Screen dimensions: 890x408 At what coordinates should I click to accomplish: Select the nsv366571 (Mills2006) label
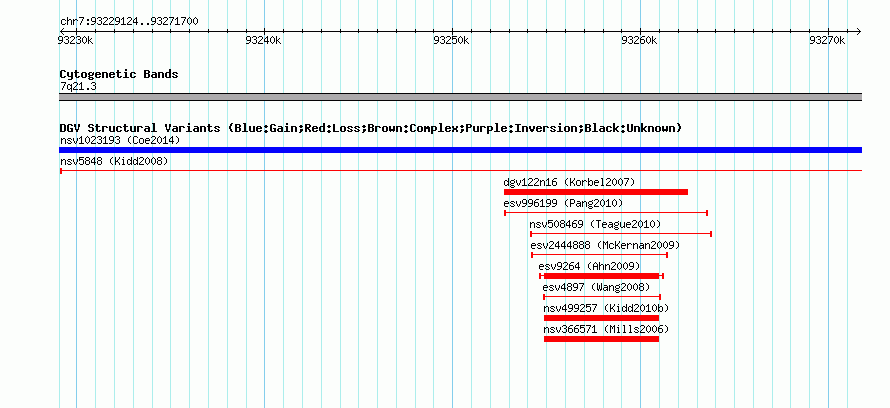coord(606,329)
